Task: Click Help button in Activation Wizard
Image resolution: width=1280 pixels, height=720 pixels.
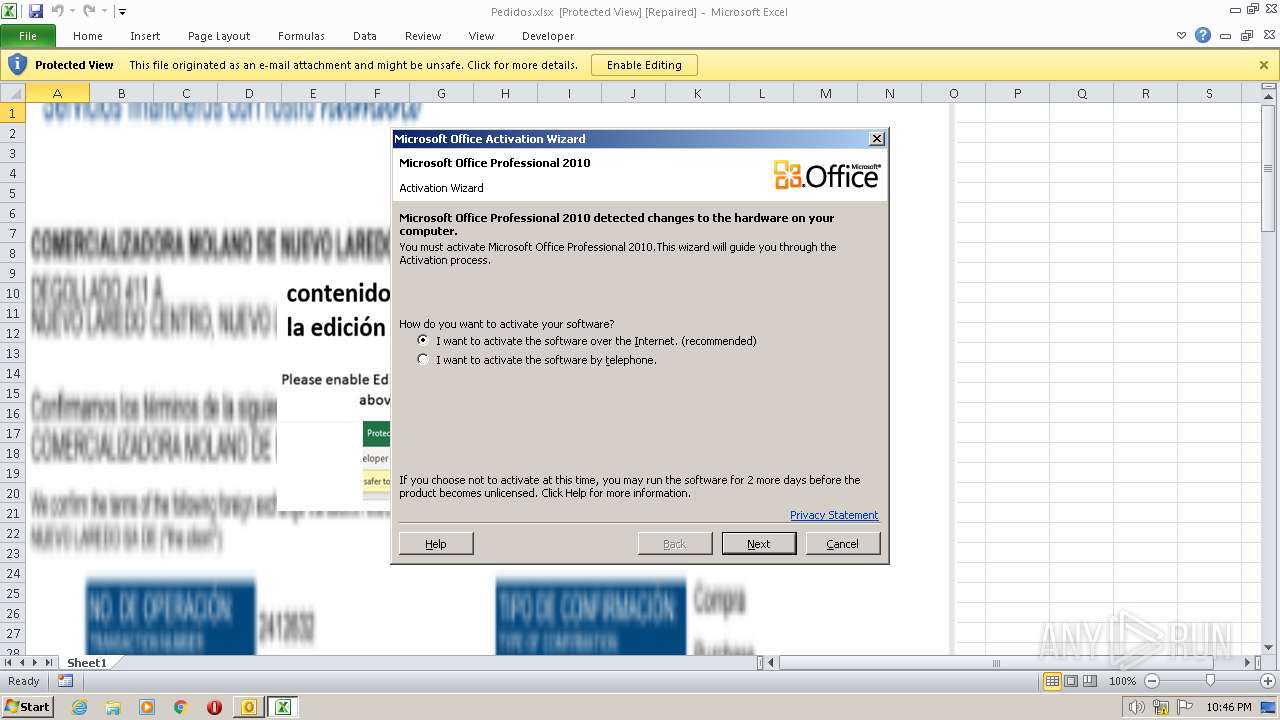Action: coord(436,543)
